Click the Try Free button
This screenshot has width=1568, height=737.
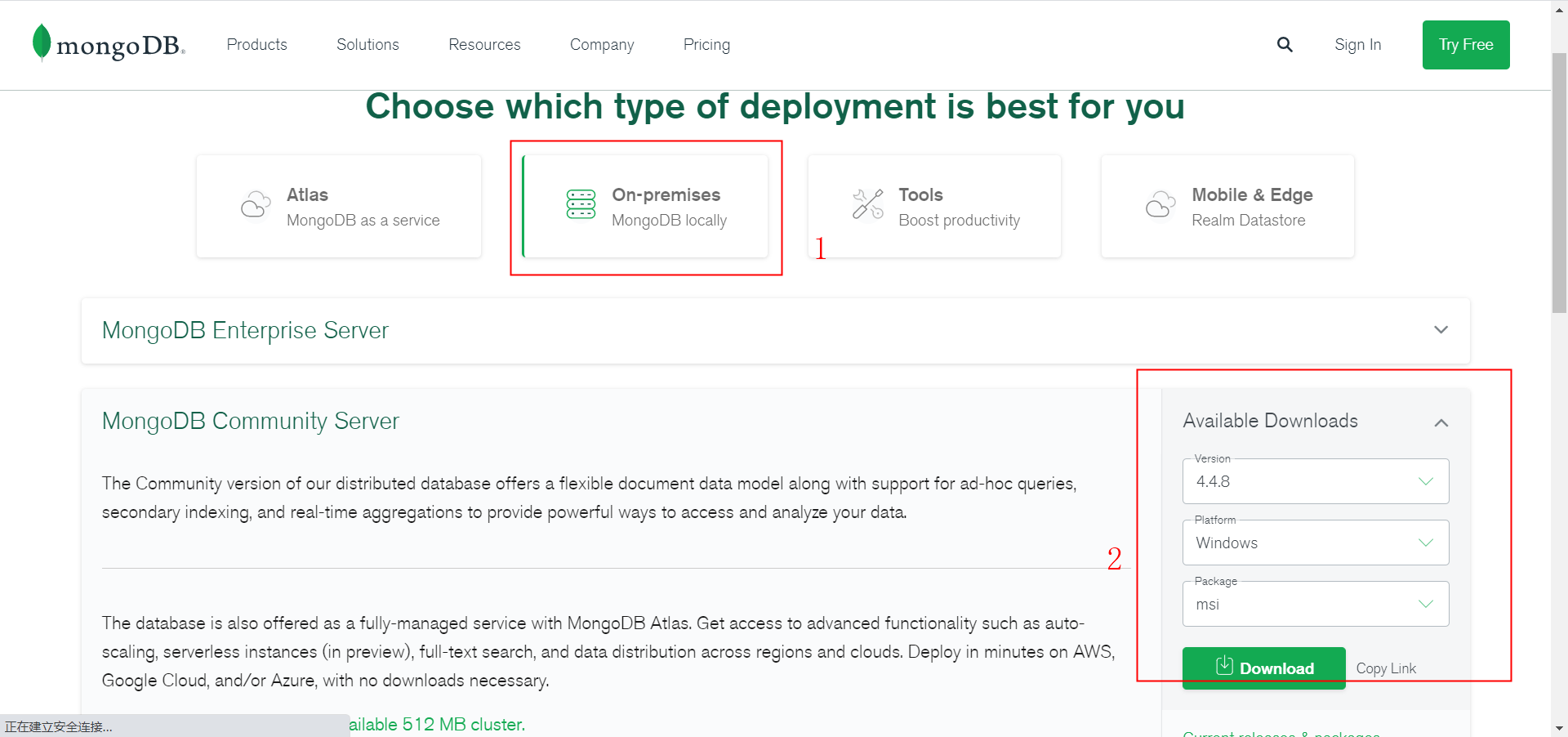tap(1465, 45)
